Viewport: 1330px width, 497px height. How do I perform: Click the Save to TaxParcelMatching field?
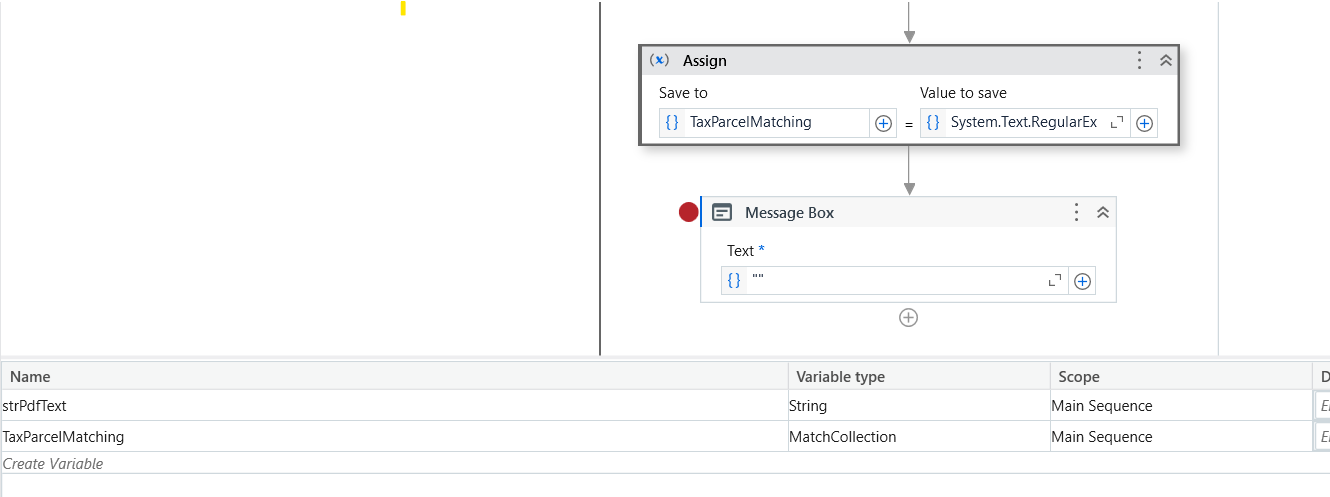(x=775, y=123)
